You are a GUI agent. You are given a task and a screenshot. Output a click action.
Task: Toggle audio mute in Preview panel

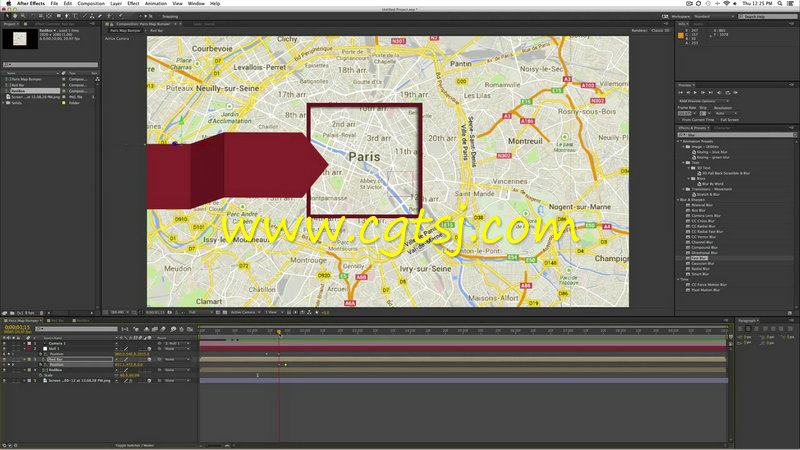[x=719, y=92]
